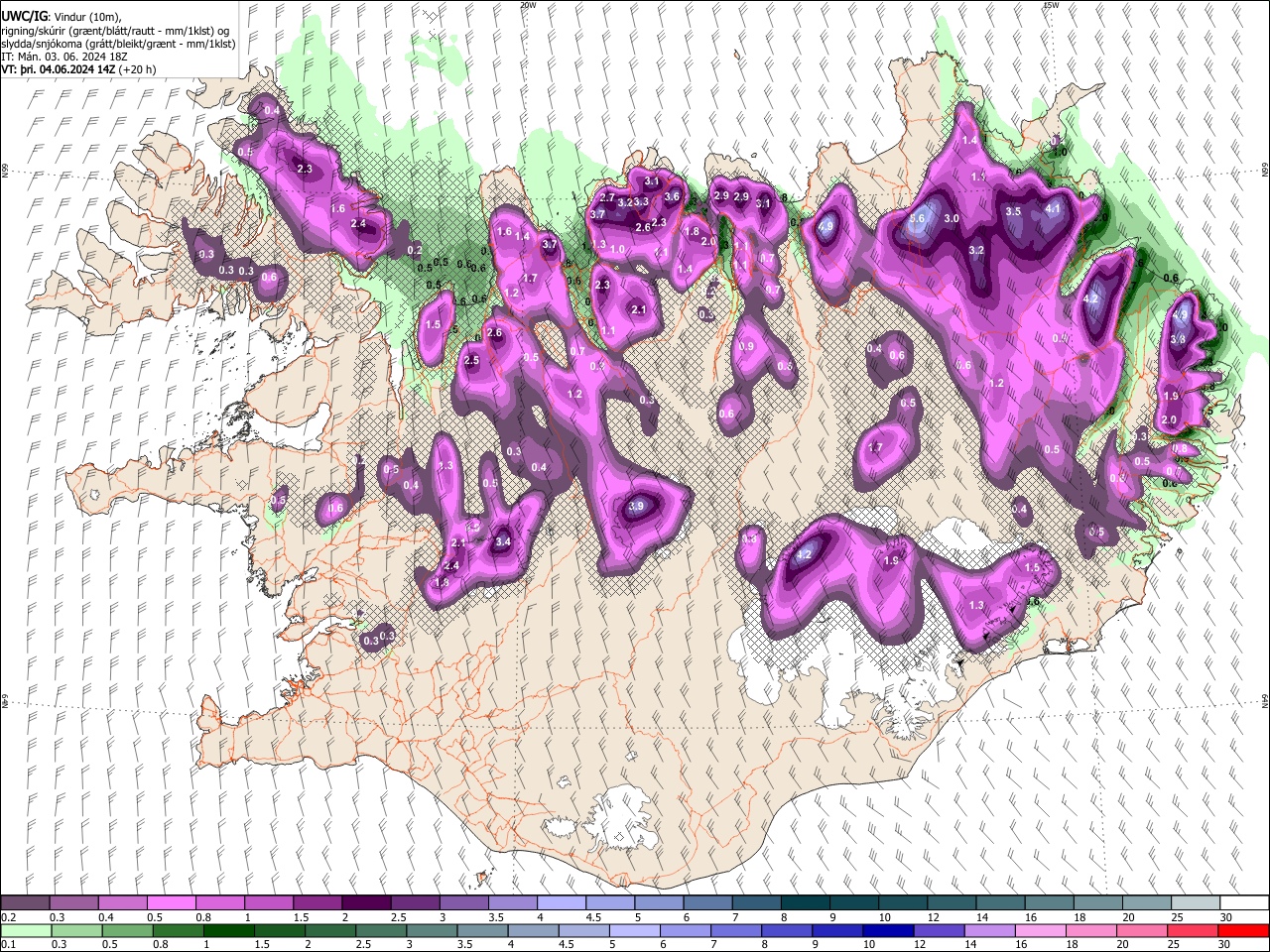Viewport: 1270px width, 952px height.
Task: Click the "3.9" precipitation value on map
Action: pyautogui.click(x=637, y=507)
